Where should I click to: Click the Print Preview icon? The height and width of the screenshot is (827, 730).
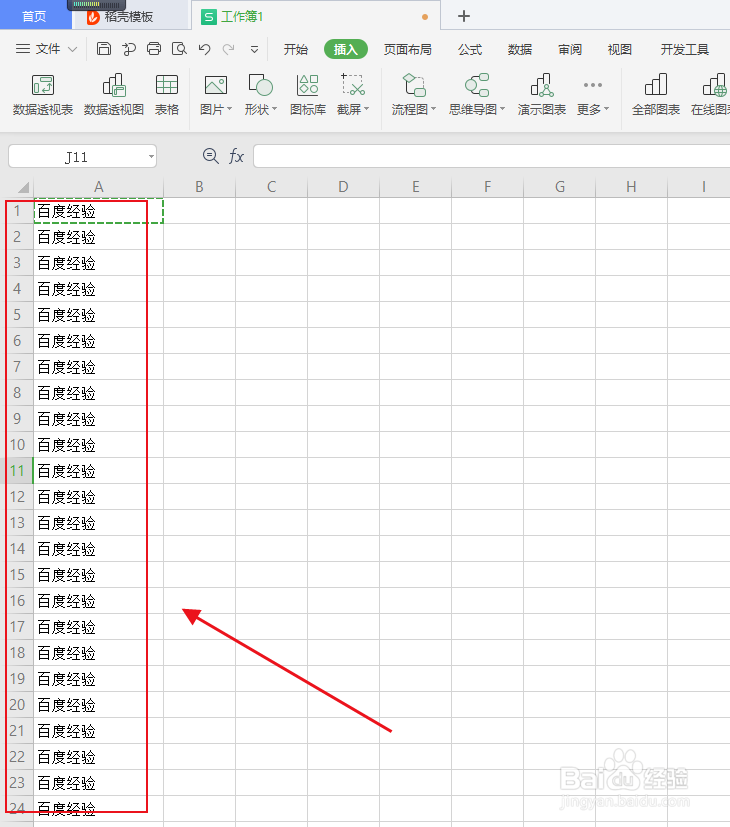179,49
